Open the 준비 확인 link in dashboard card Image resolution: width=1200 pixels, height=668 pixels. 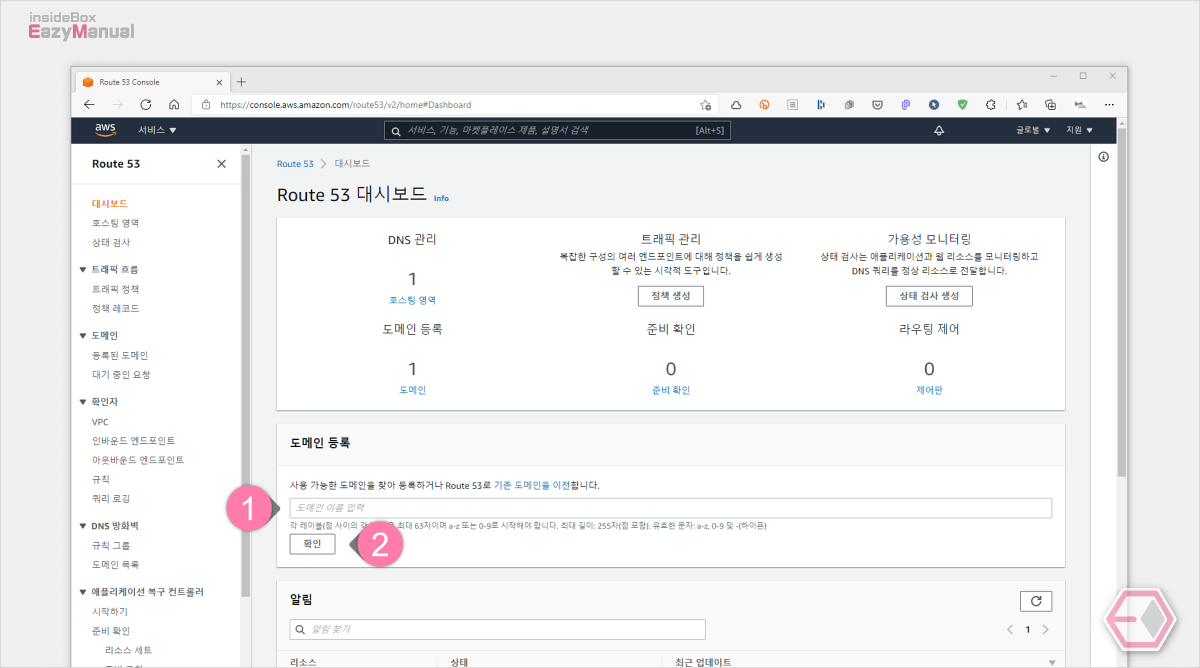(671, 390)
